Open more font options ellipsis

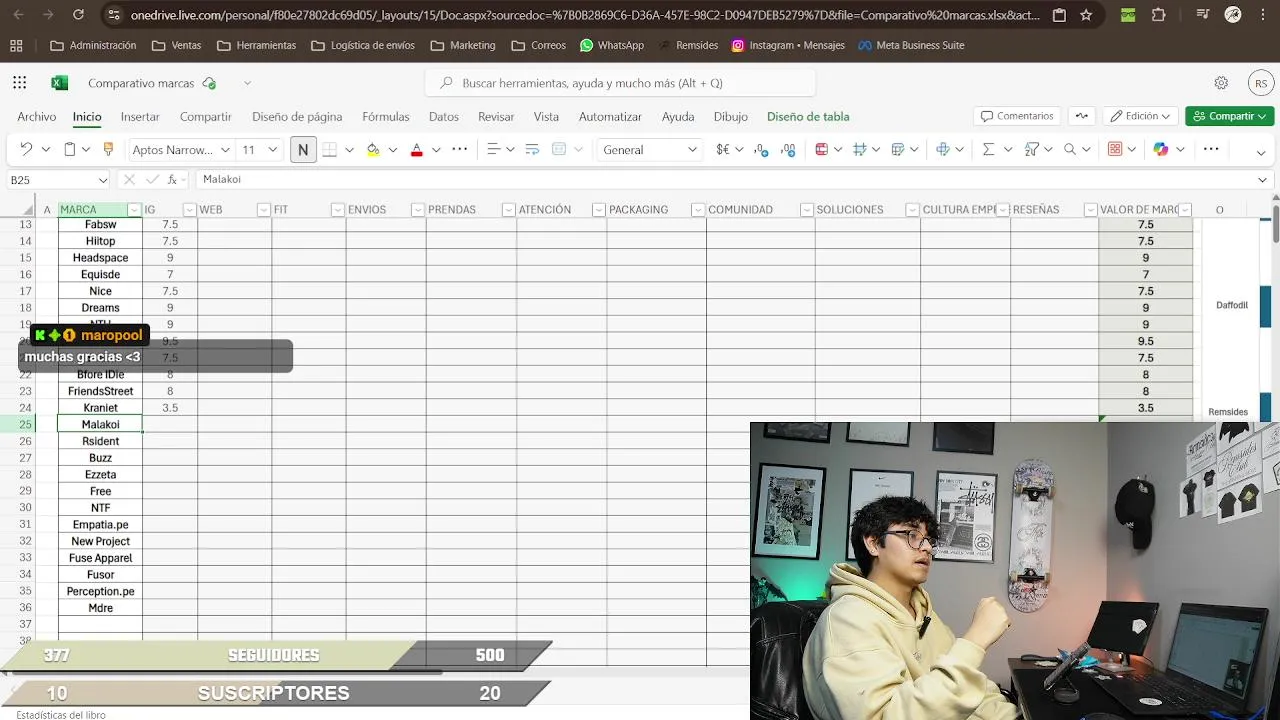(459, 149)
